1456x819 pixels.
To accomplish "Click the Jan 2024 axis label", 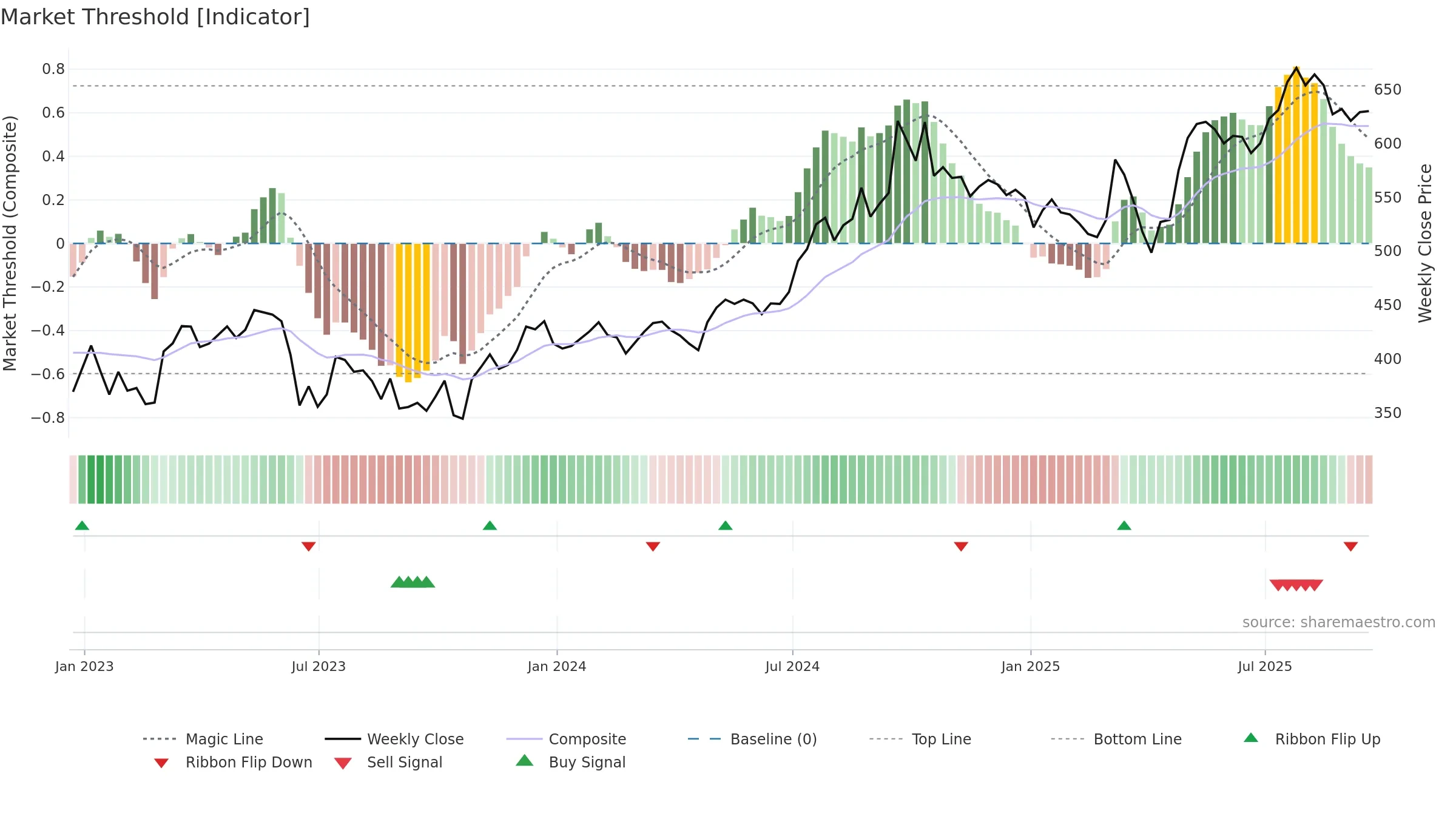I will (x=557, y=666).
